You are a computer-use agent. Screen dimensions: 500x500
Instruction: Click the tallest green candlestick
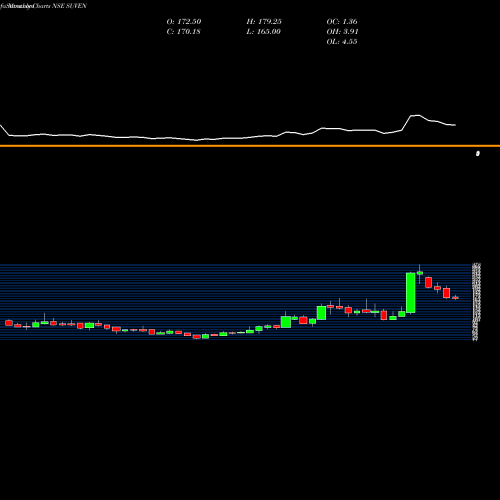(x=411, y=293)
